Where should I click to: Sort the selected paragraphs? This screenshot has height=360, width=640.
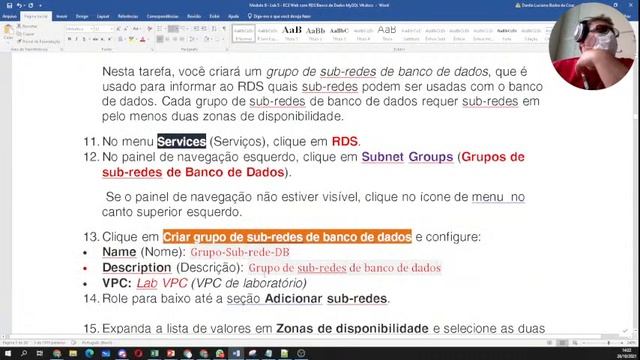coord(214,29)
